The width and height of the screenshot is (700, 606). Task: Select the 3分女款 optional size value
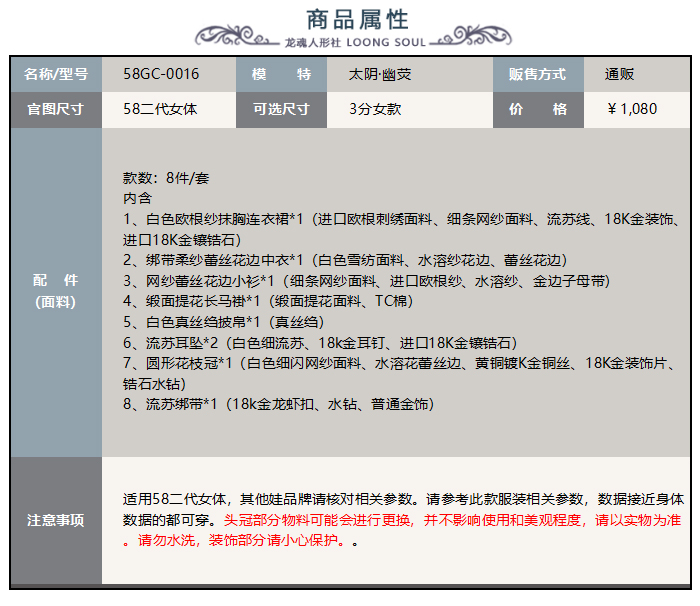coord(375,109)
